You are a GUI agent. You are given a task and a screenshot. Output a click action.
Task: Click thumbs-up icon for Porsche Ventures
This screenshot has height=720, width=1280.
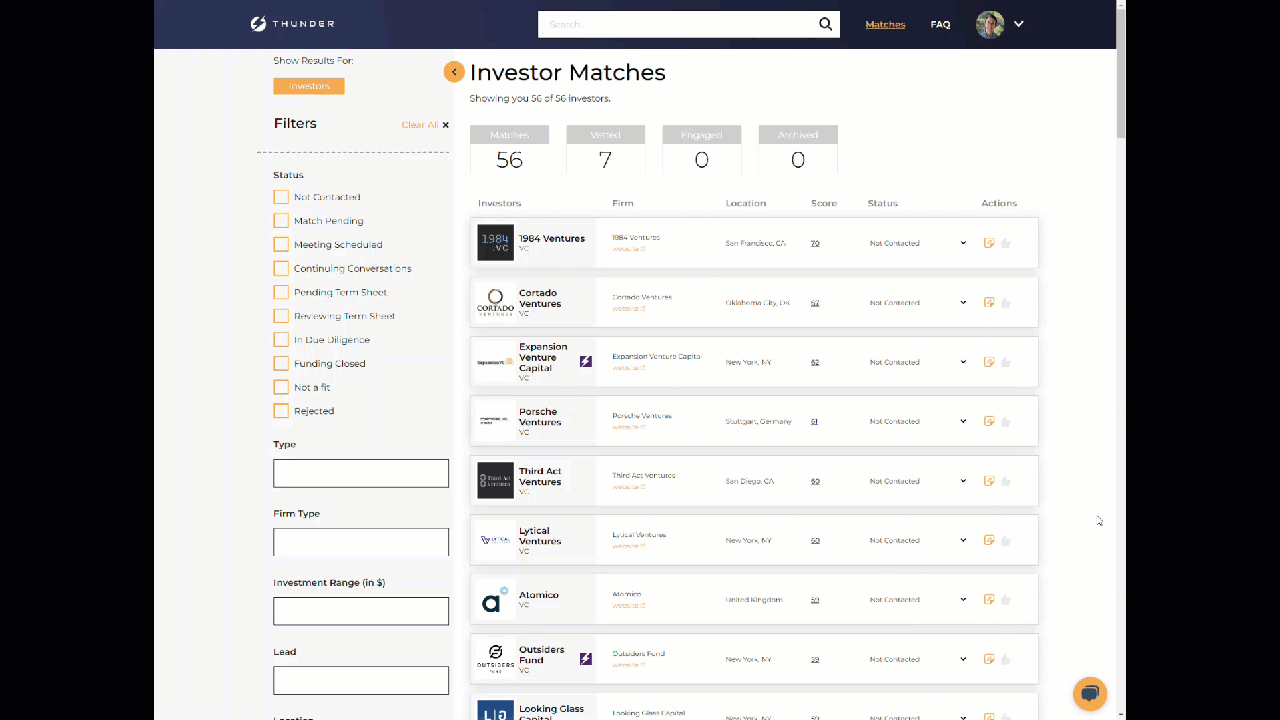[x=1006, y=421]
